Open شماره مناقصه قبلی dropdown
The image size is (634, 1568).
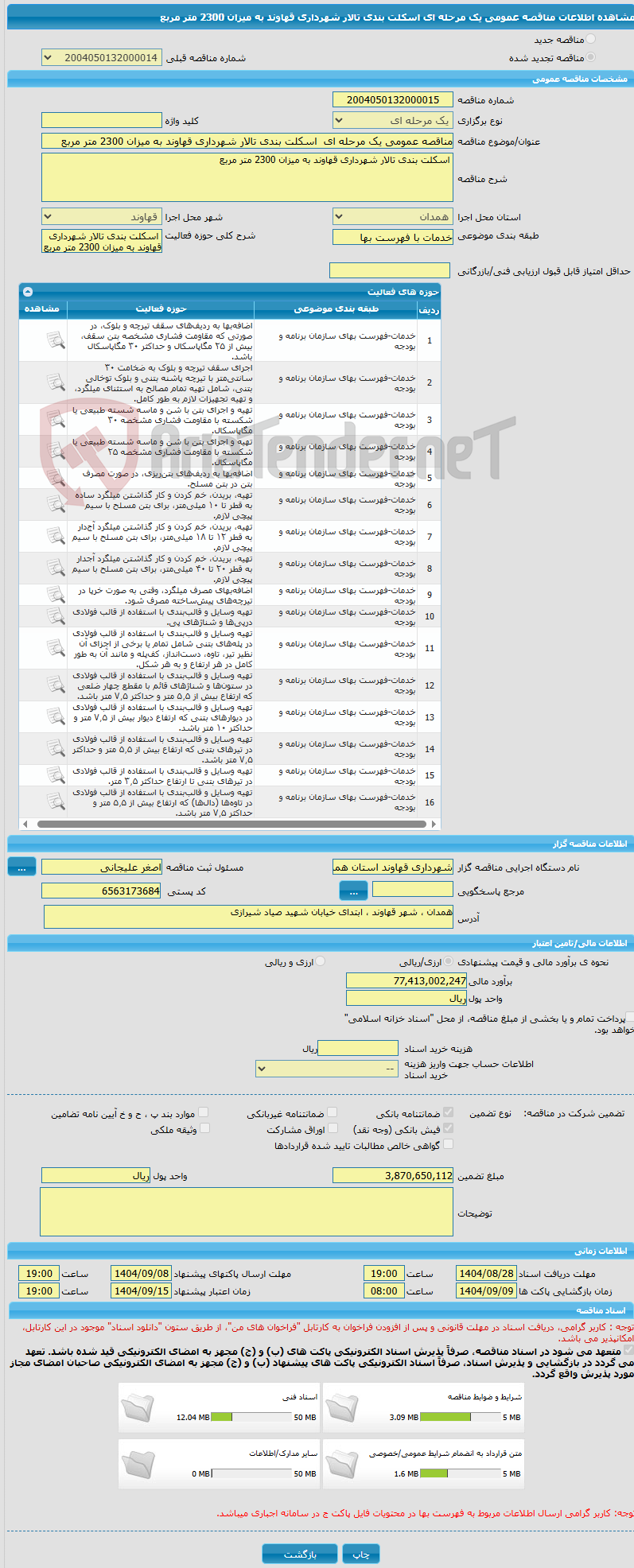(102, 57)
